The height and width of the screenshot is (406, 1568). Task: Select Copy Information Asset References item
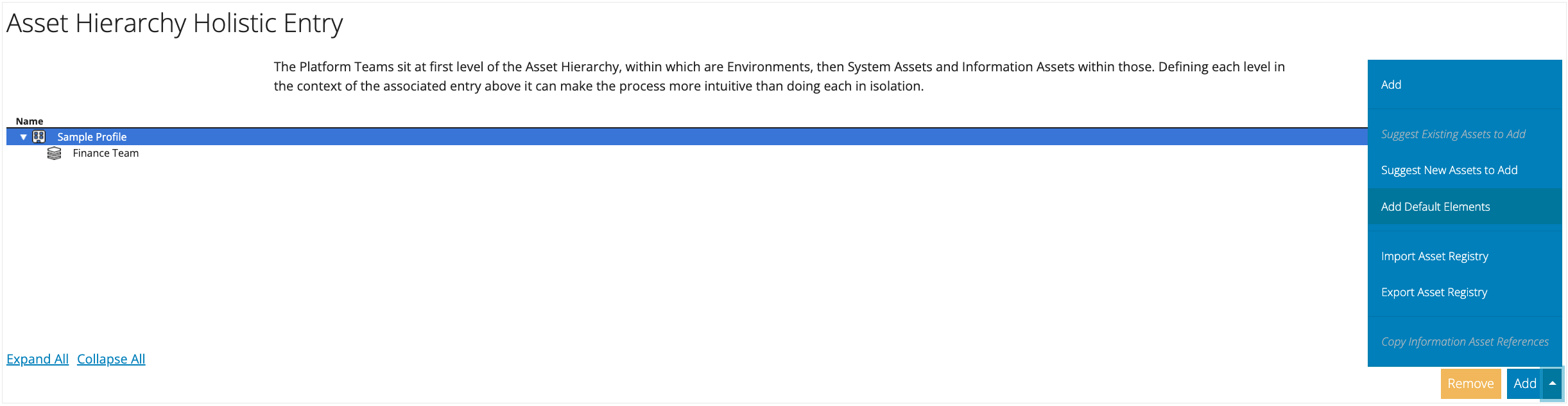(x=1465, y=342)
